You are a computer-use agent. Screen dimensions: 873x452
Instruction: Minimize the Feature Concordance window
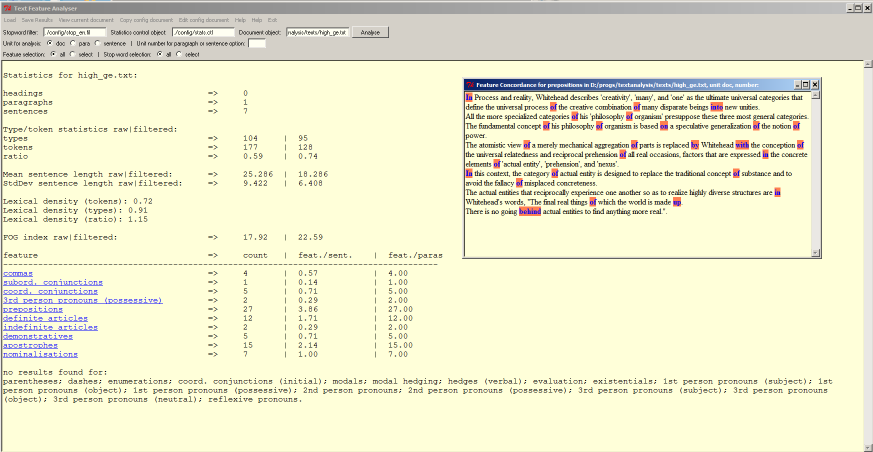[x=795, y=86]
